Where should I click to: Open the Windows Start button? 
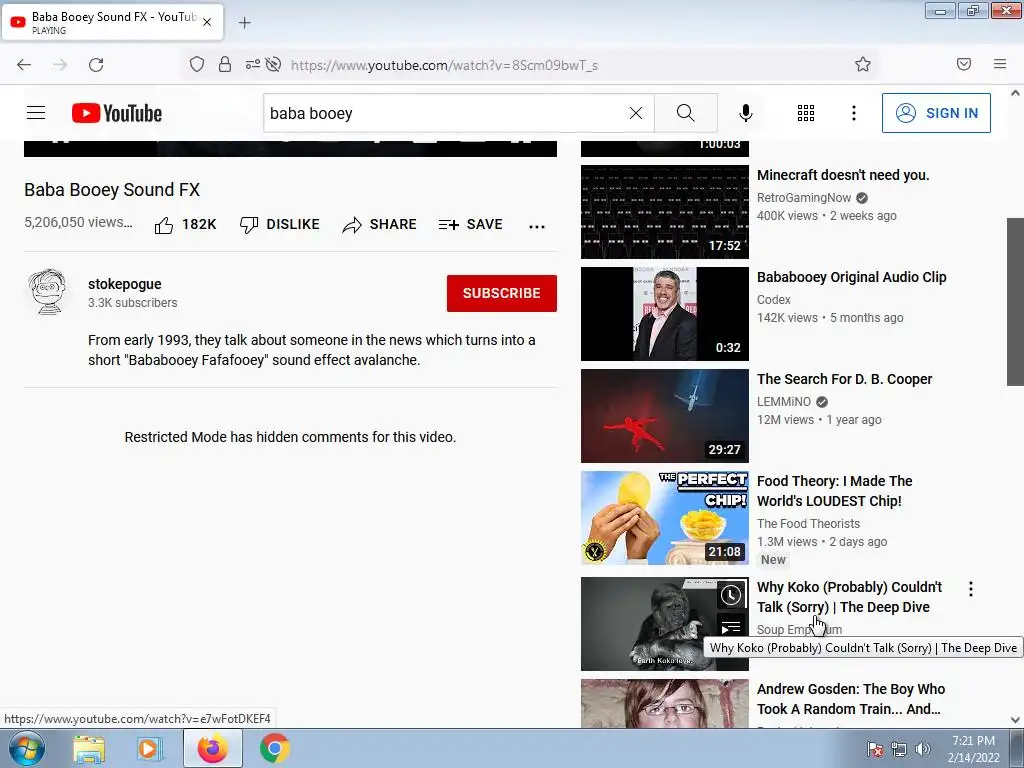point(26,748)
